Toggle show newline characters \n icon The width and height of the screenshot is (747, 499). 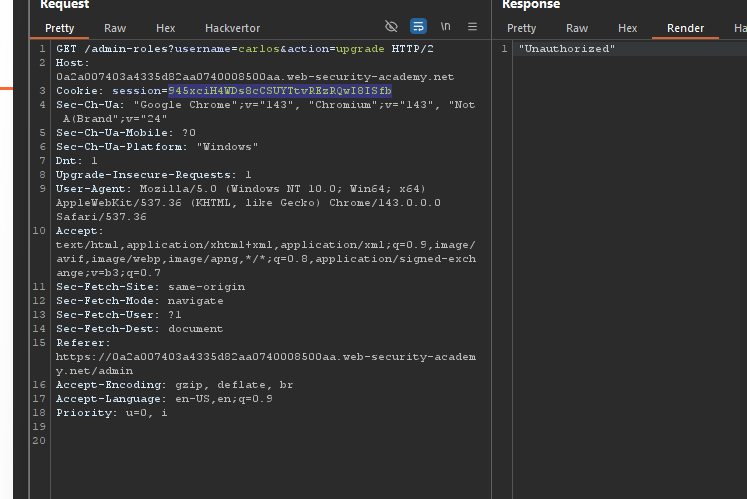coord(445,26)
